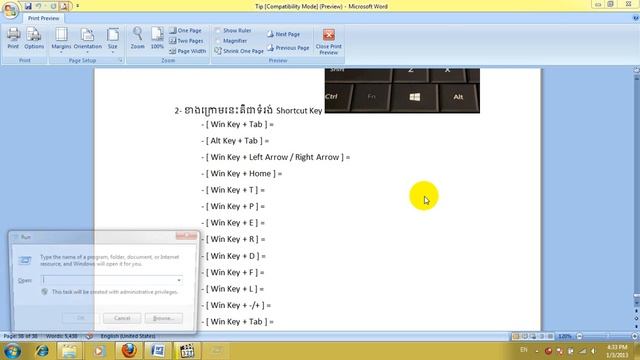Go to Previous Page in preview
640x360 pixels.
288,48
